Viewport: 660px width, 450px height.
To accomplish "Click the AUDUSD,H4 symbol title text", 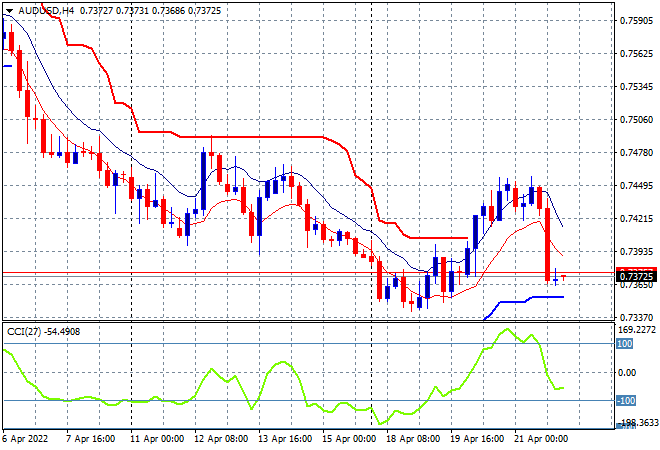I will [46, 11].
